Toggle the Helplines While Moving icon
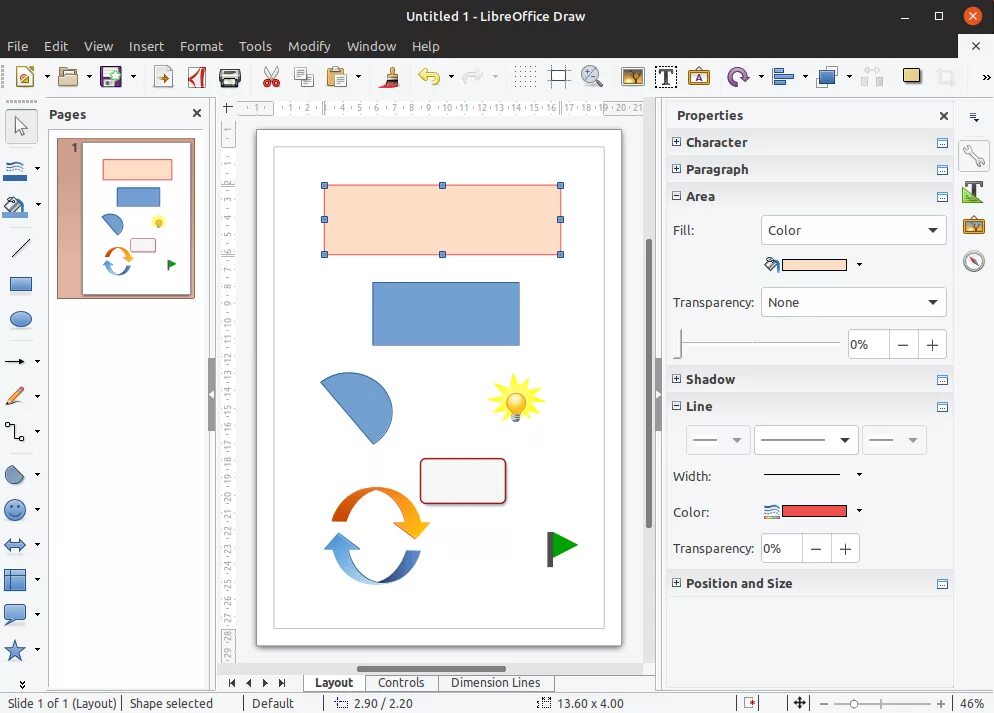Viewport: 994px width, 713px height. 558,77
